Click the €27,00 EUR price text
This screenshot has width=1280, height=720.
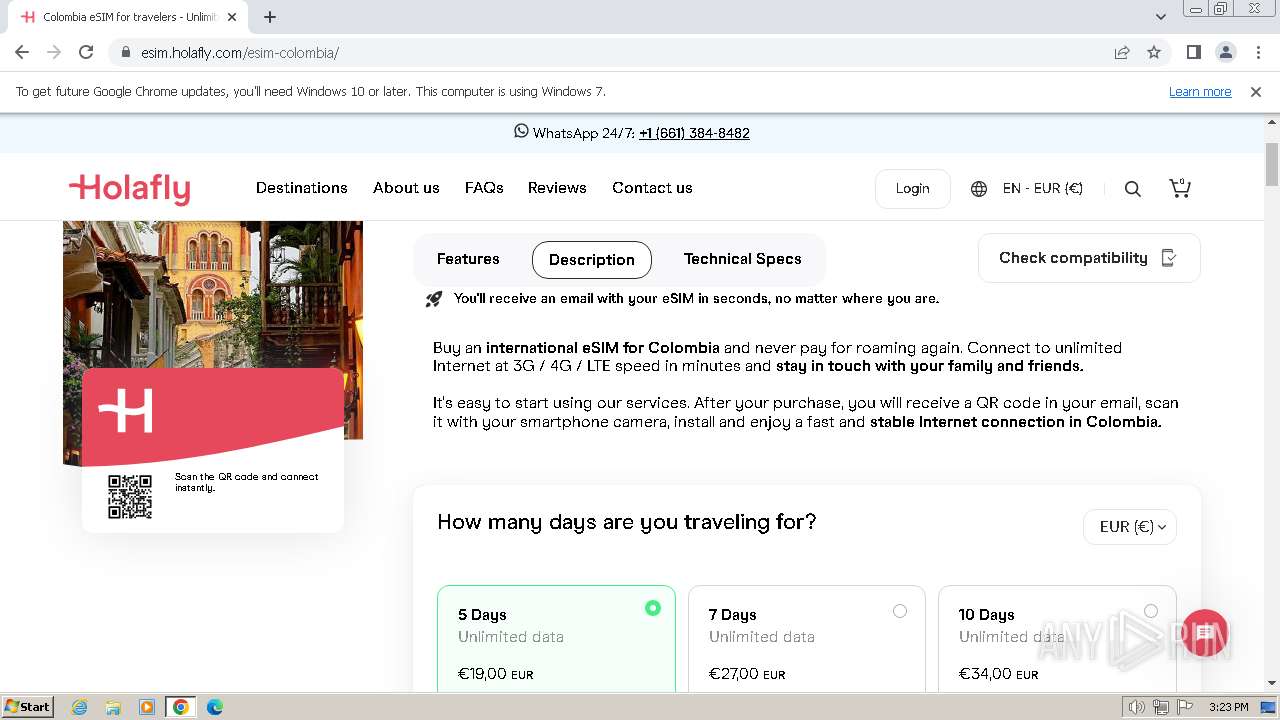747,674
